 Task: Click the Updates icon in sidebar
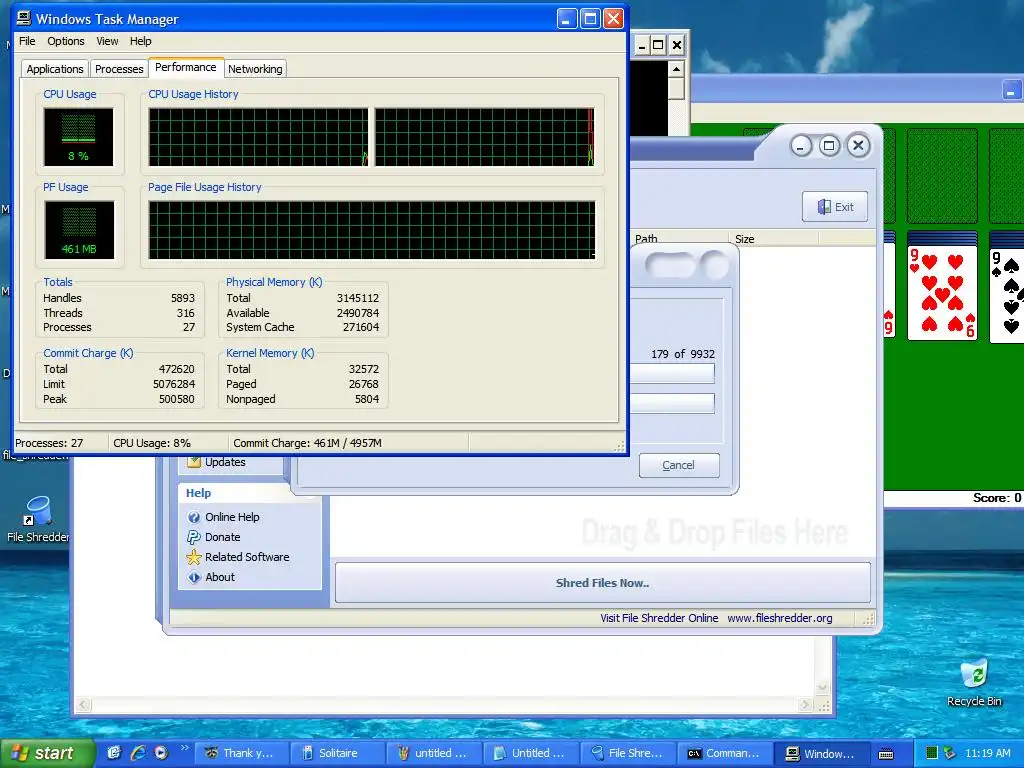194,462
